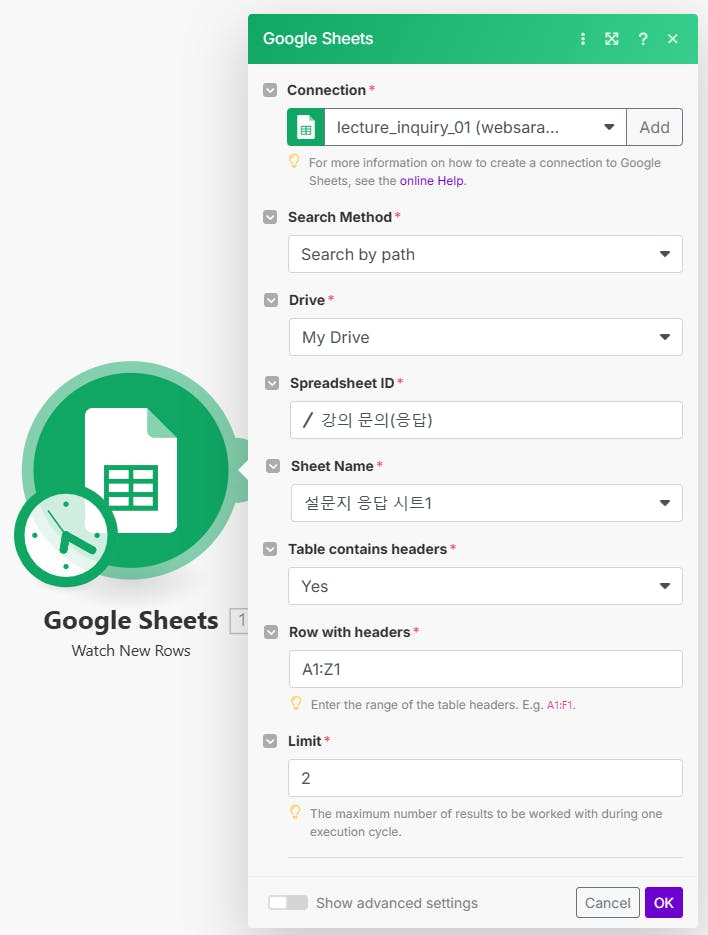This screenshot has width=708, height=935.
Task: Click the Google Sheets module title on canvas
Action: pyautogui.click(x=131, y=620)
